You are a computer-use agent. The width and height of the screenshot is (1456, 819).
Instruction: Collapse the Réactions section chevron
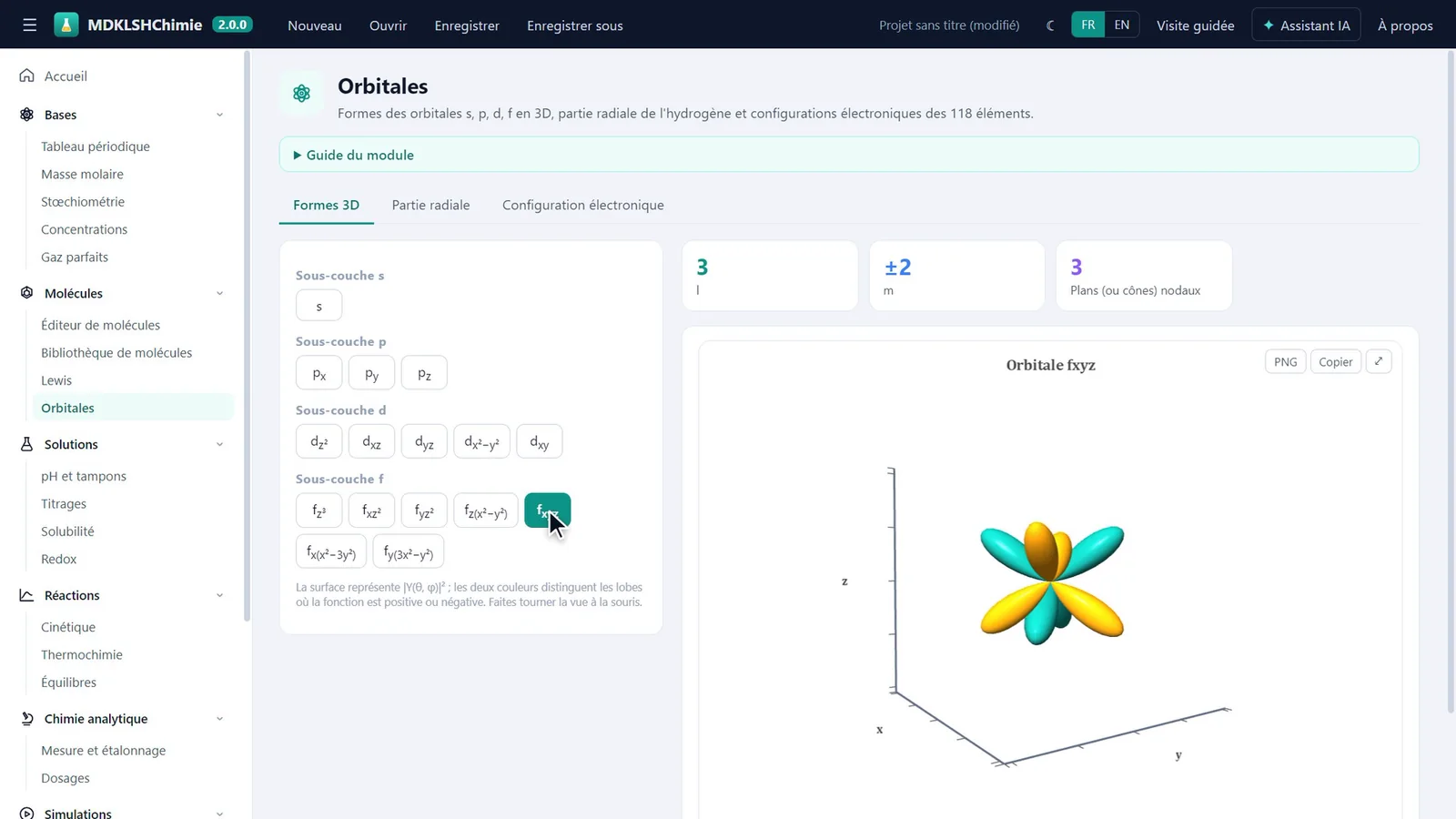219,595
